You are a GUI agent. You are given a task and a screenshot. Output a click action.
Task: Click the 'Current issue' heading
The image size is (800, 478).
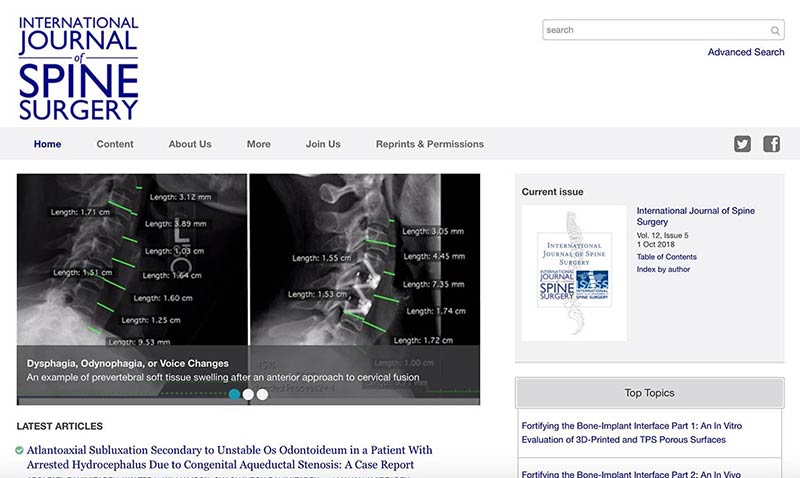point(552,192)
